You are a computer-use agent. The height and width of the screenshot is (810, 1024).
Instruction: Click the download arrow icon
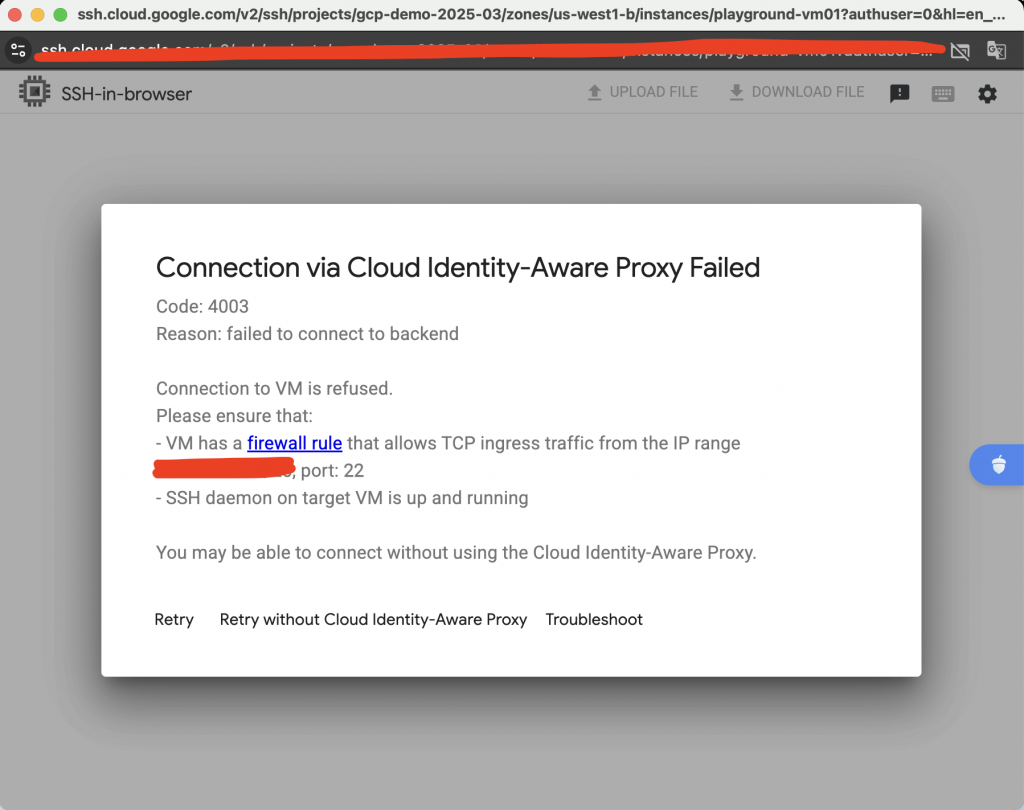(736, 92)
